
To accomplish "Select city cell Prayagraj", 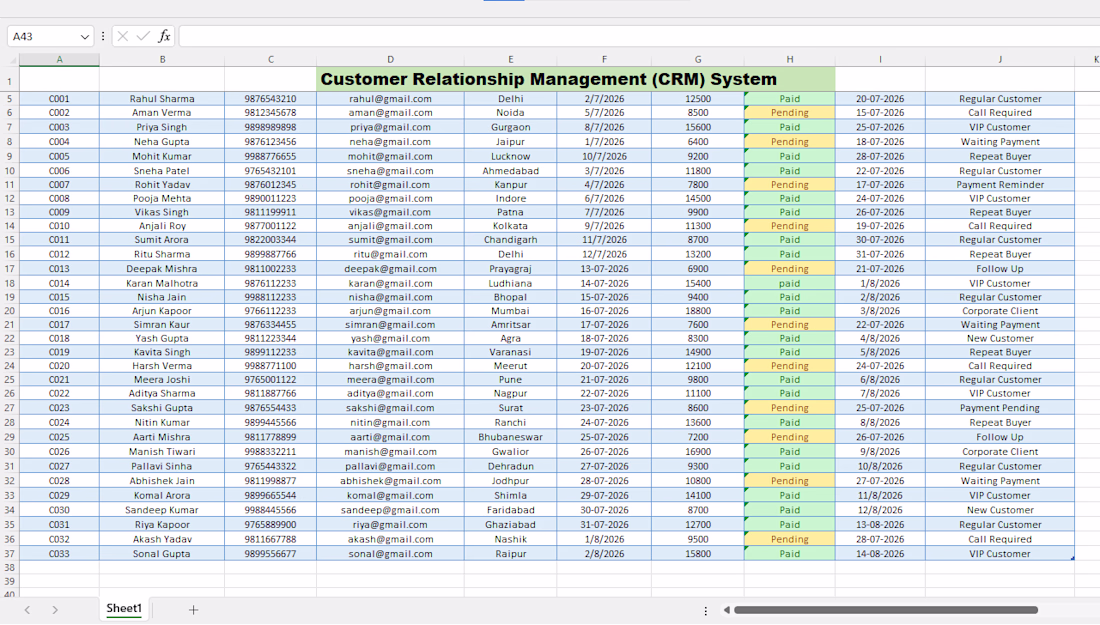I will pos(511,269).
